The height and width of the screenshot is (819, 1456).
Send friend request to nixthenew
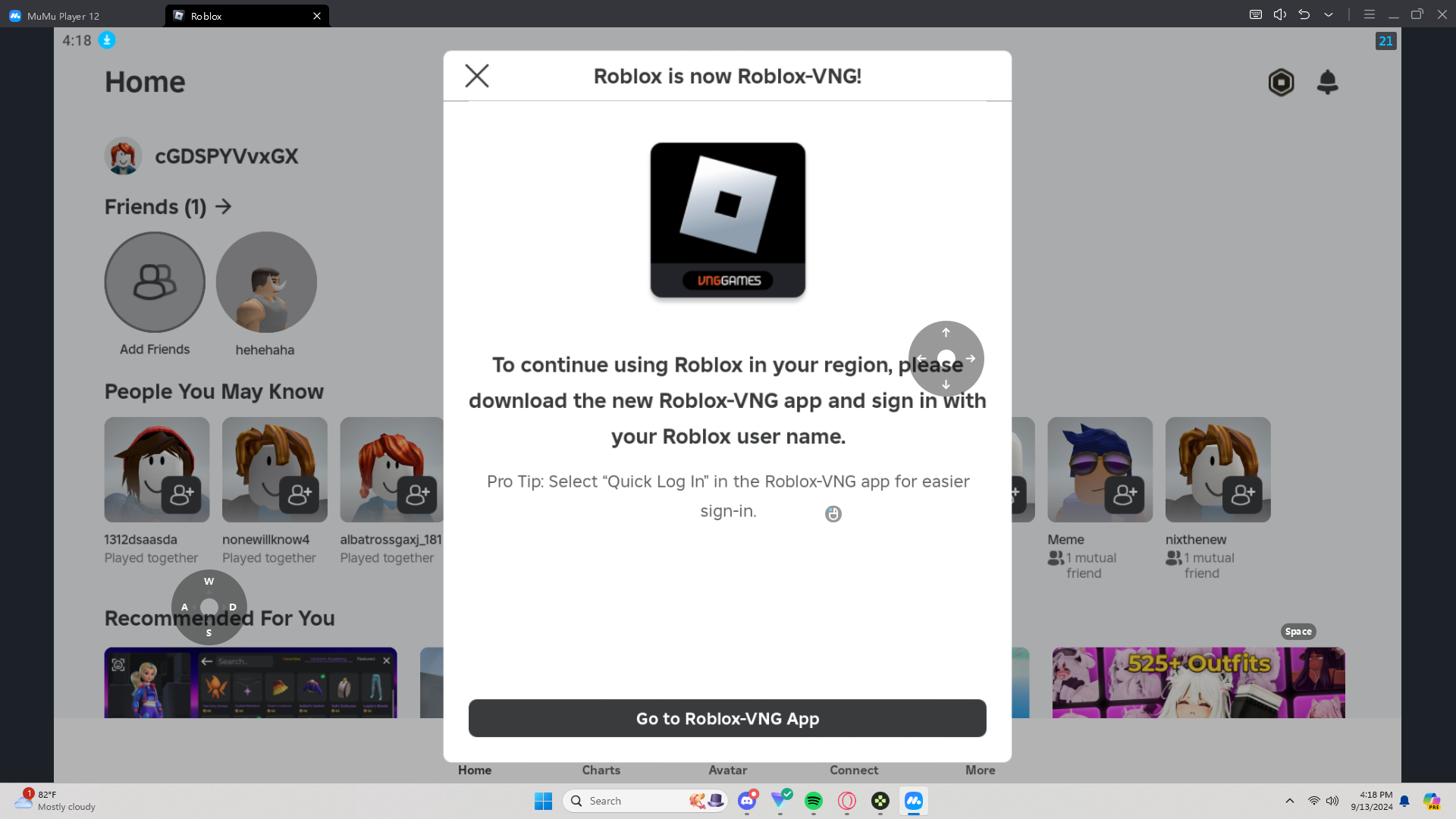point(1242,495)
